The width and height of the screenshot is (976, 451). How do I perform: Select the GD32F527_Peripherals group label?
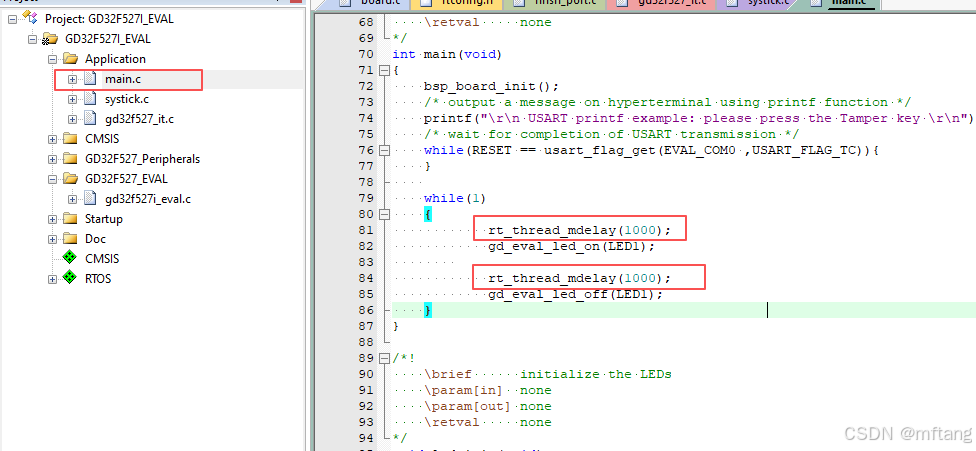[x=143, y=159]
